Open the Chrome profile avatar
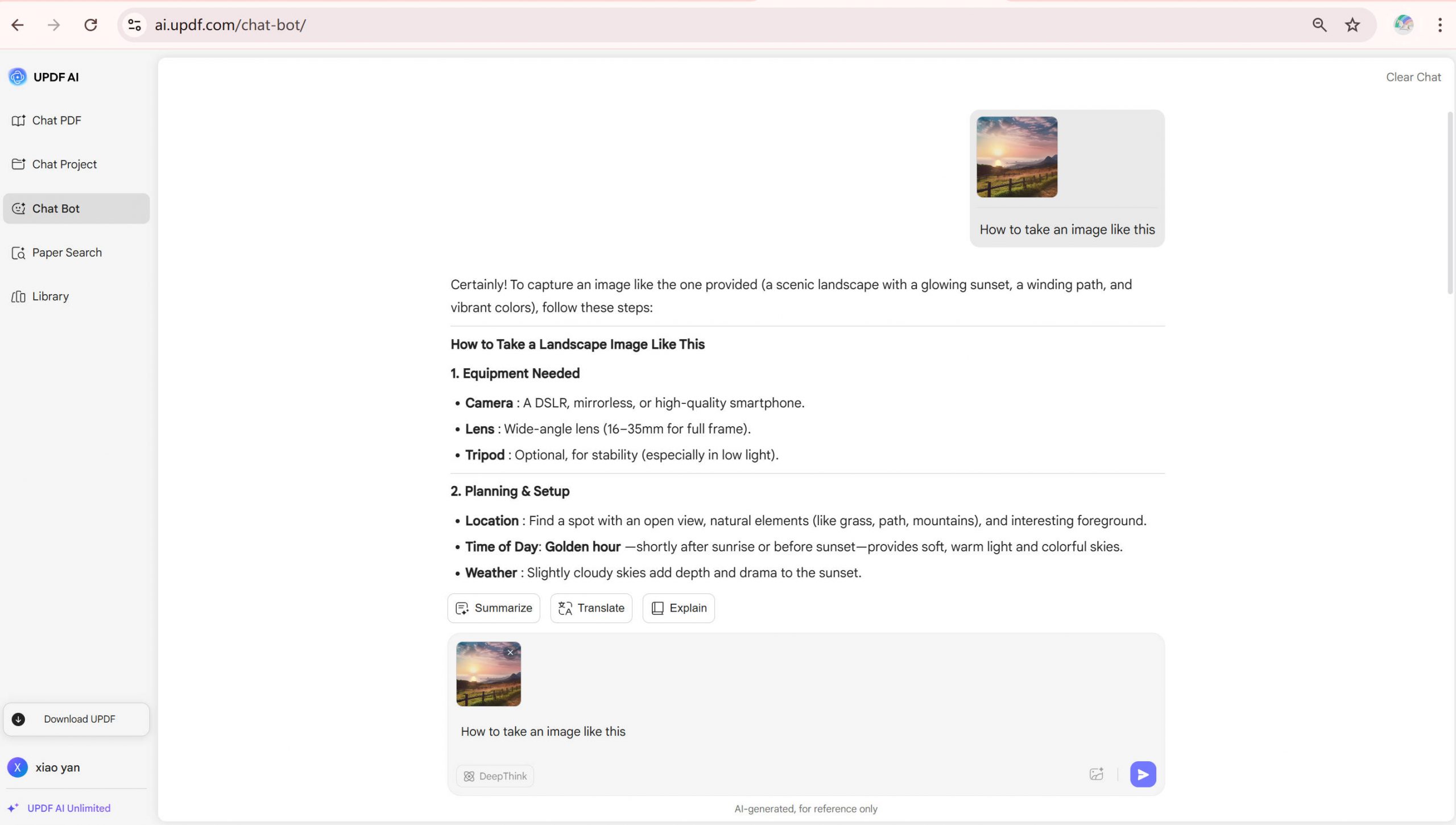This screenshot has width=1456, height=825. pos(1403,25)
